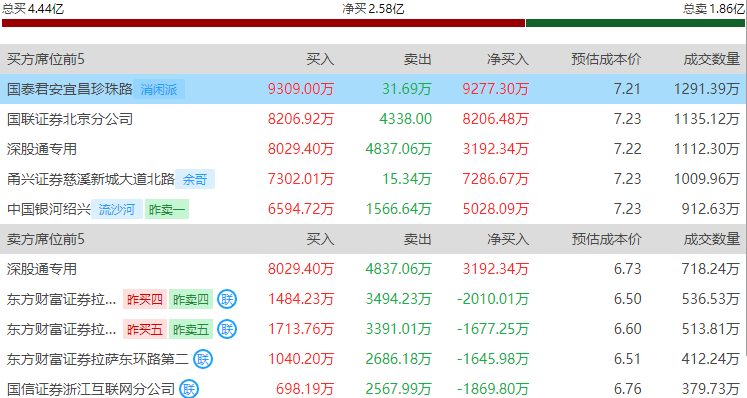Click the 买方席位前5 header
This screenshot has height=398, width=747.
tap(46, 59)
